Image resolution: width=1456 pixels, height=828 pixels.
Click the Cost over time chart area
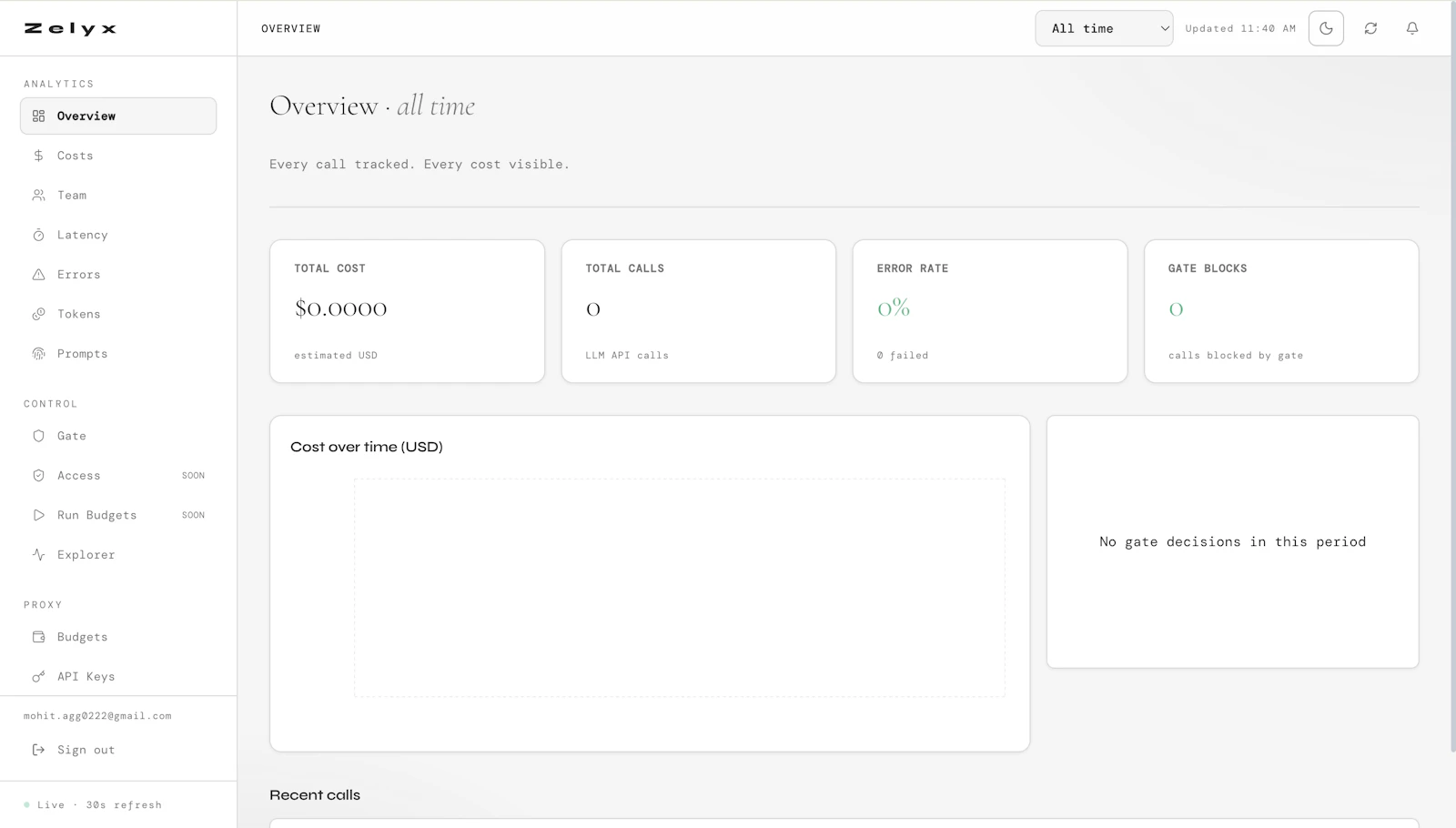680,588
